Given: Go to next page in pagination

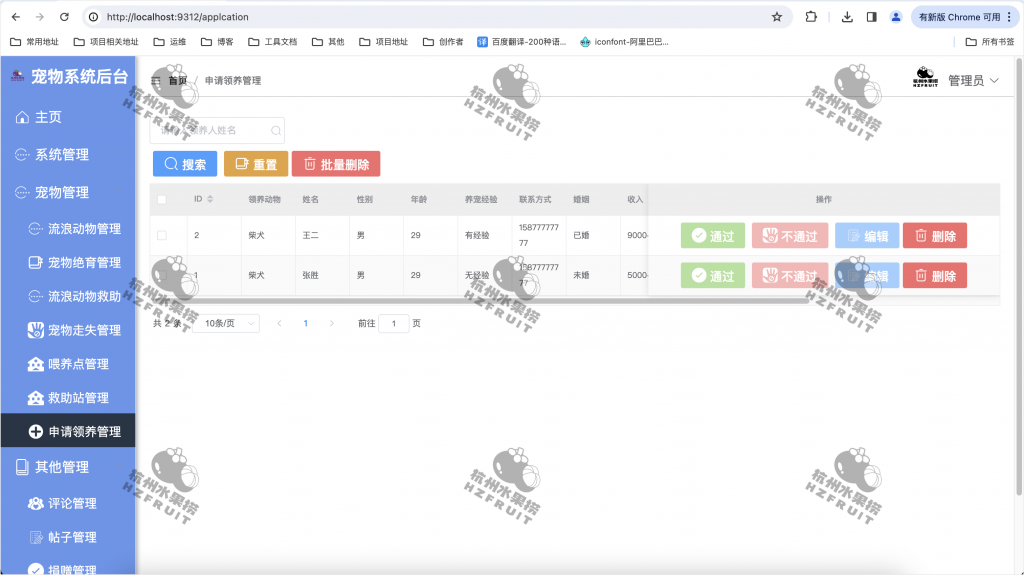Looking at the screenshot, I should point(332,323).
